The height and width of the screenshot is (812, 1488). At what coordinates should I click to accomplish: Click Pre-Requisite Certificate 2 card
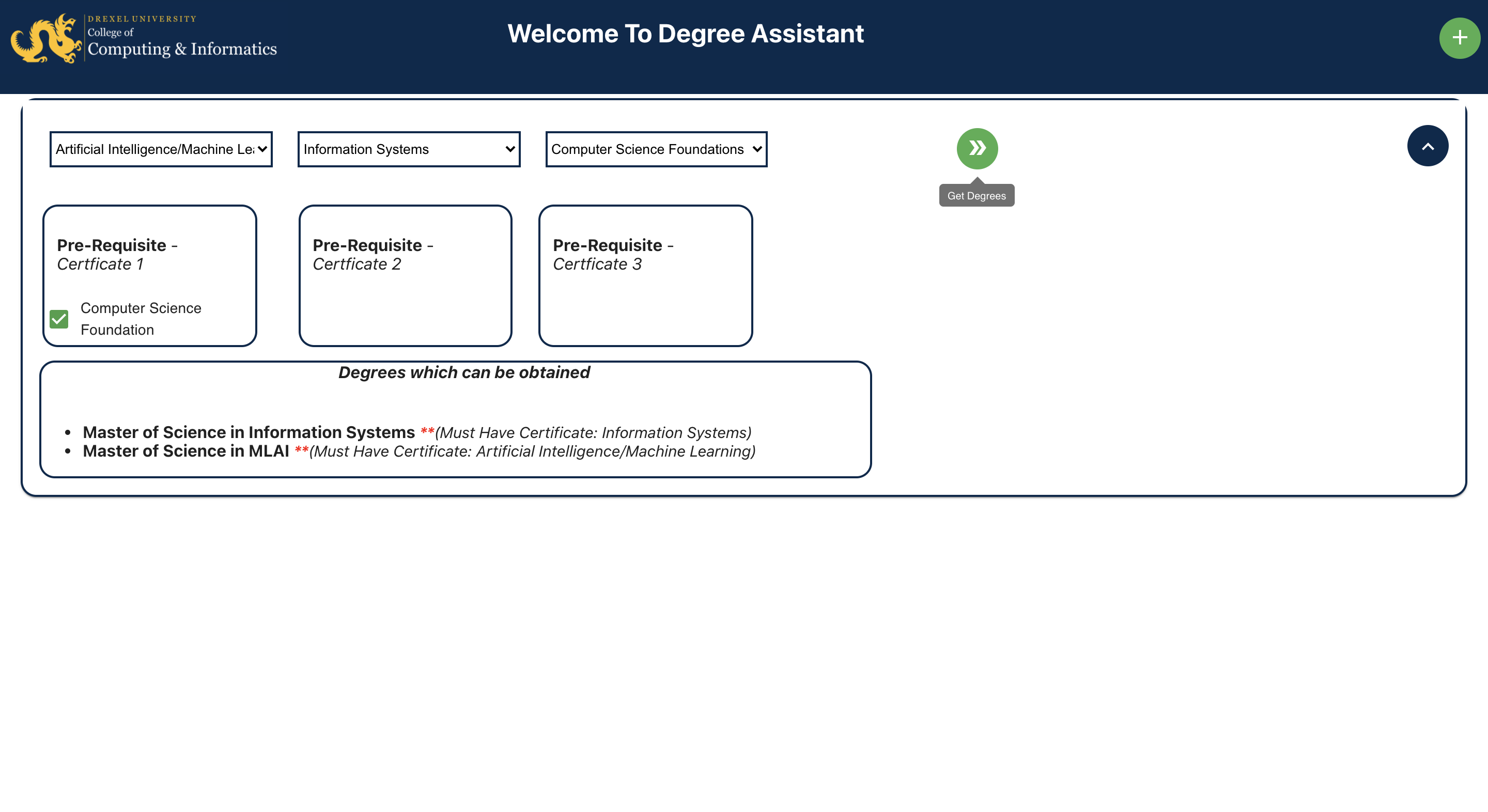[x=405, y=275]
